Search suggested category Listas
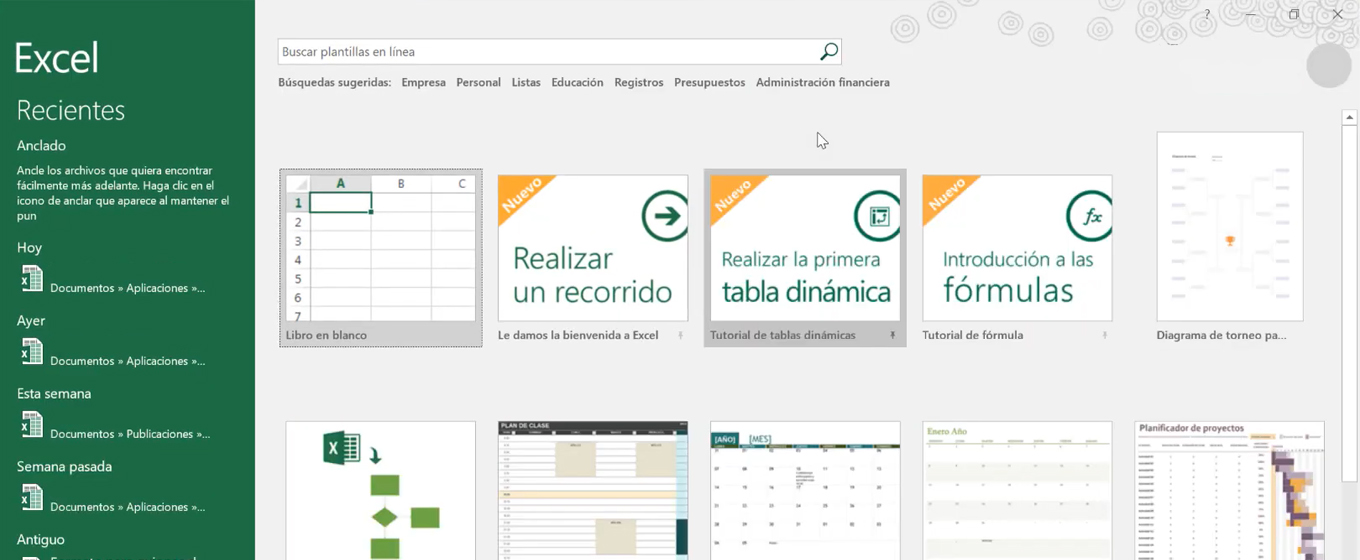This screenshot has height=560, width=1360. click(x=526, y=83)
